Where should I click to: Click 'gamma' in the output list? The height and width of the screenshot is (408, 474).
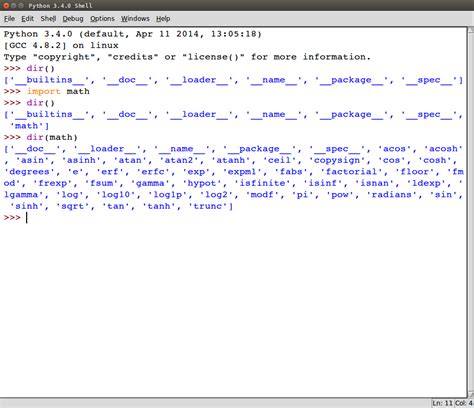click(150, 183)
